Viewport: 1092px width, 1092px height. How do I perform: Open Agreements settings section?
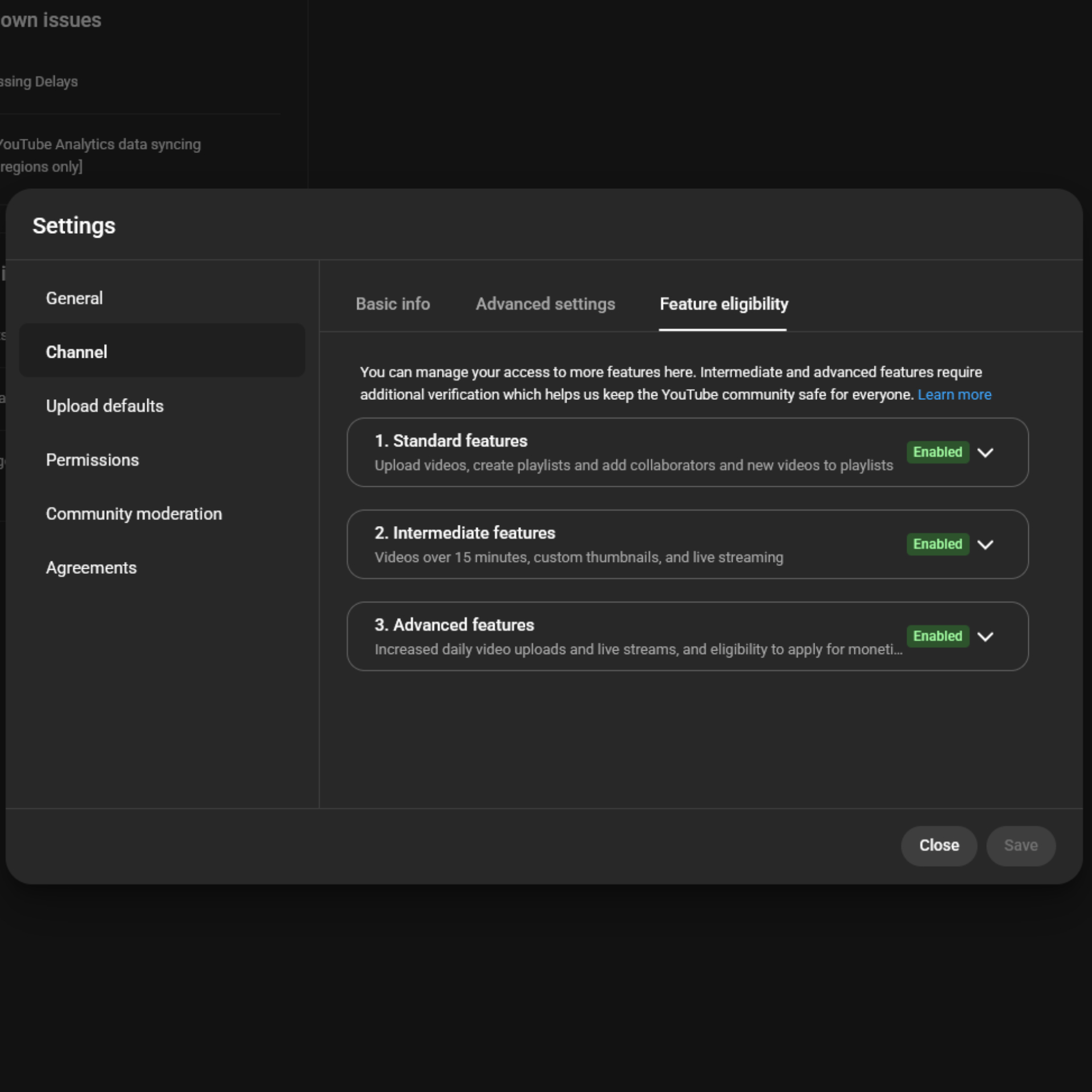(91, 568)
